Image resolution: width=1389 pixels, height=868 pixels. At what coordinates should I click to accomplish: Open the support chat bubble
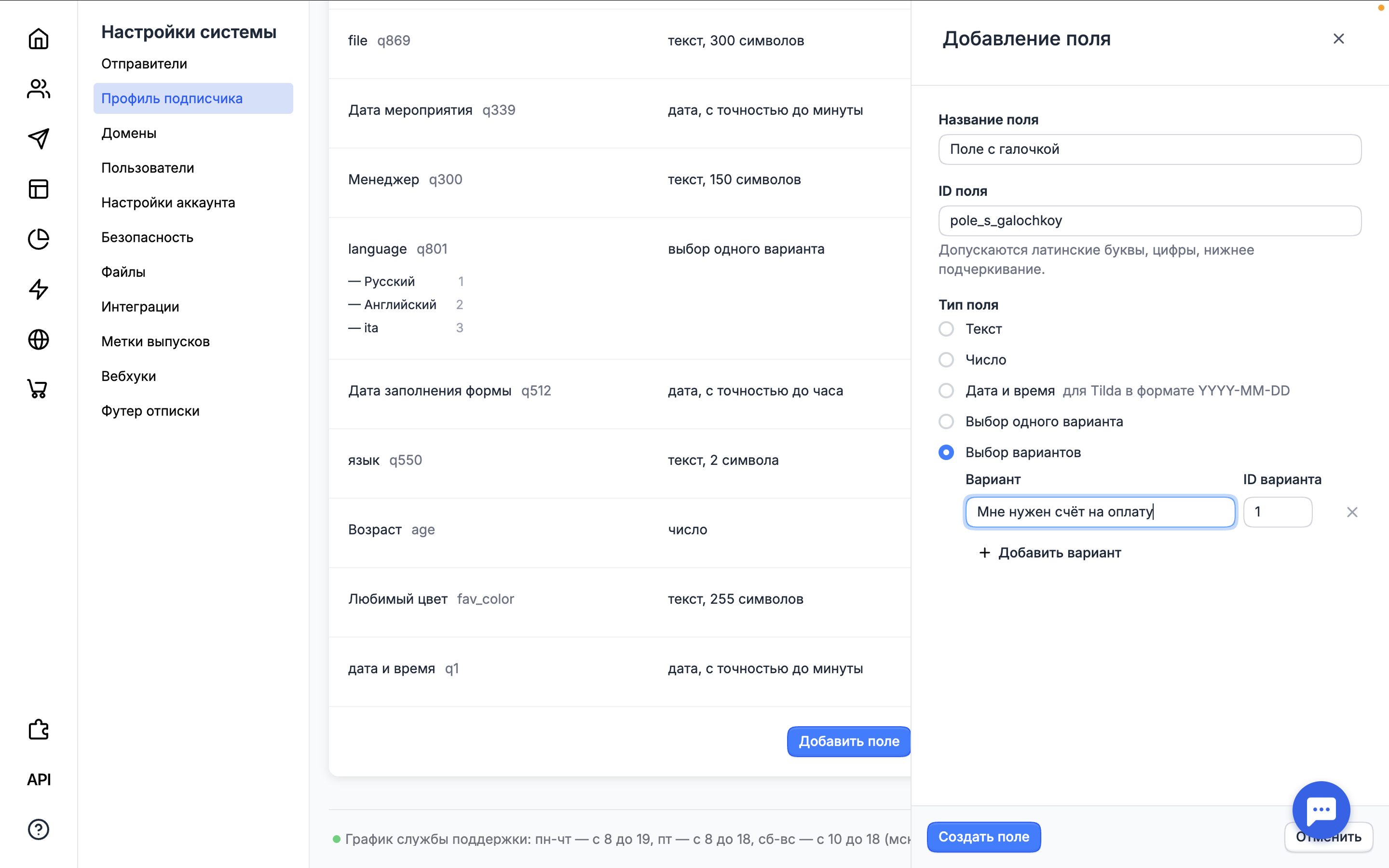(x=1321, y=810)
